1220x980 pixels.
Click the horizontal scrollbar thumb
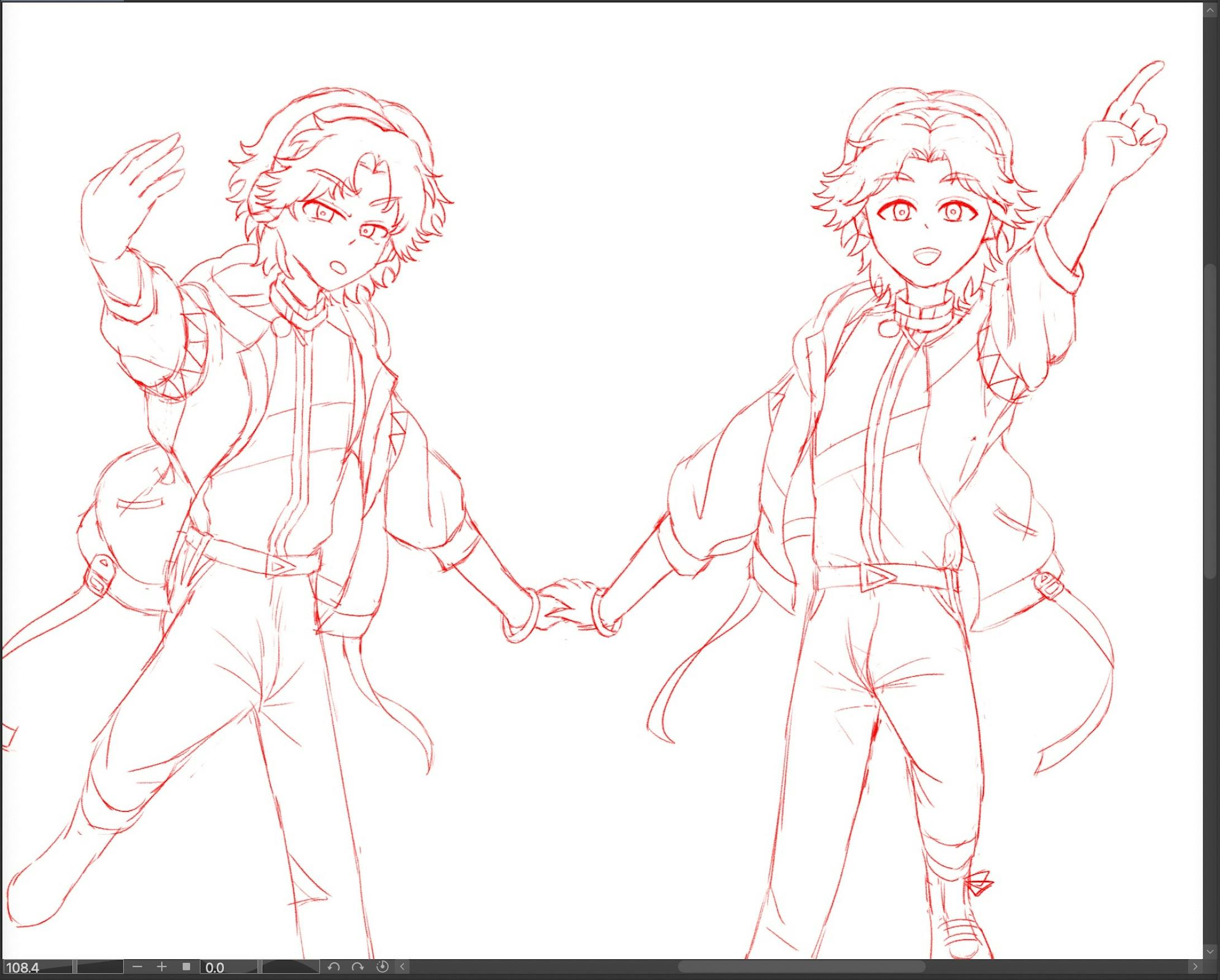click(800, 967)
